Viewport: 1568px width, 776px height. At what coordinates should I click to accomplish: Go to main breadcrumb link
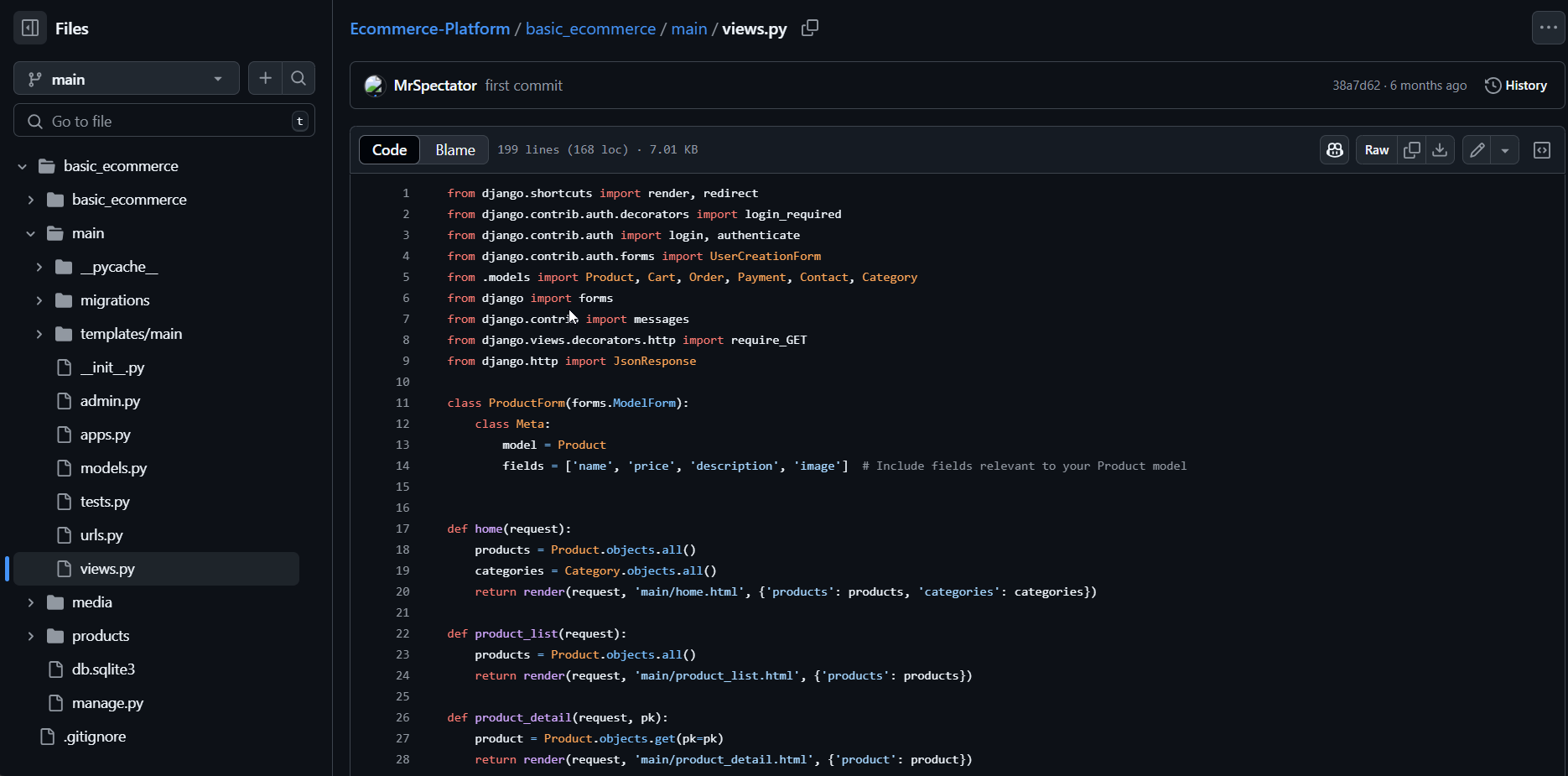[688, 29]
